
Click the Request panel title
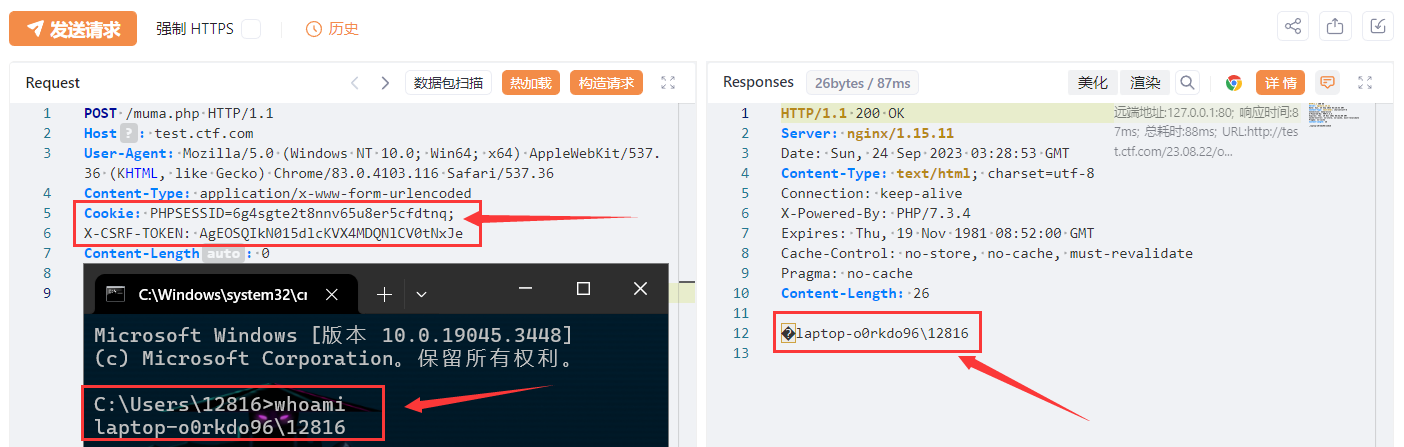point(53,83)
